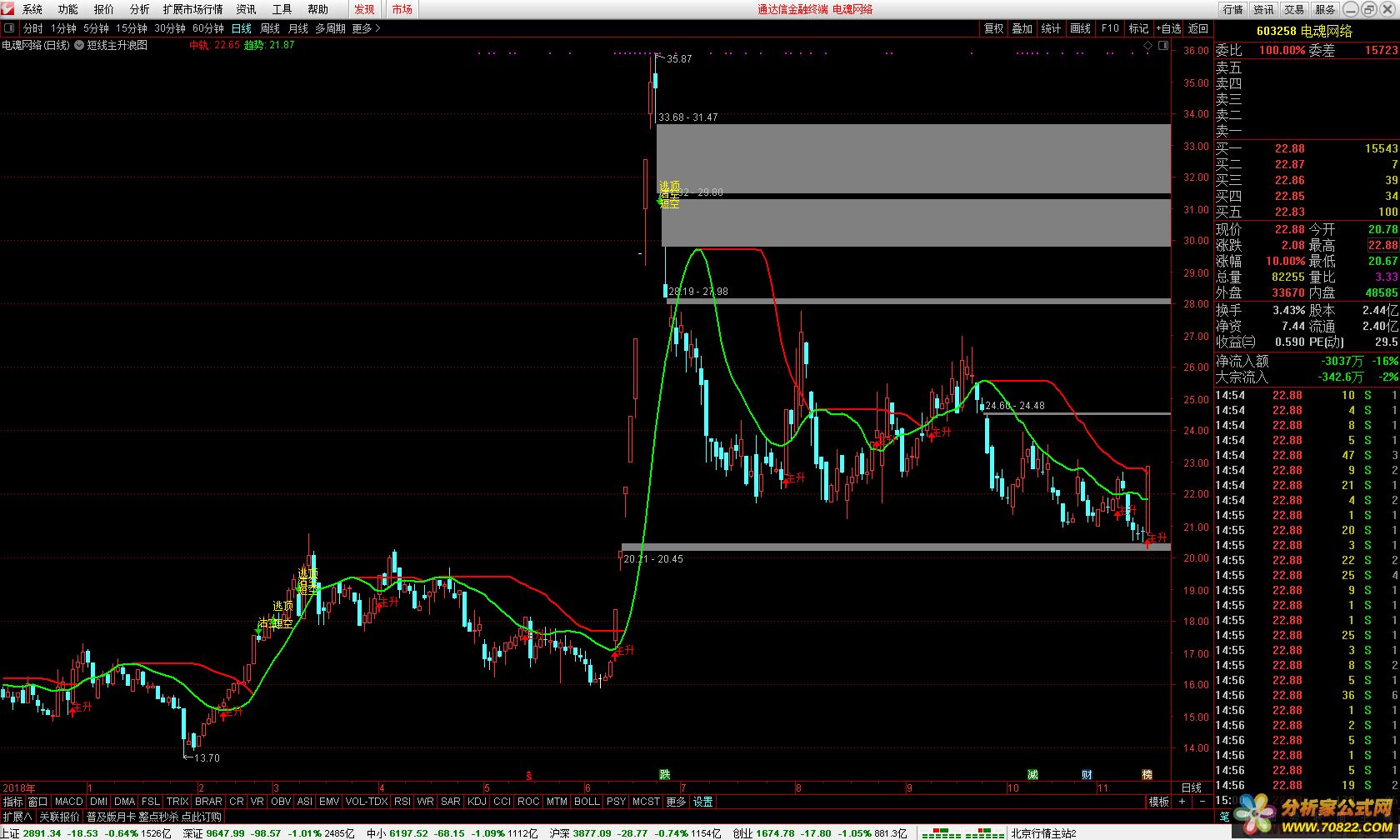
Task: Select the 日线 daily period
Action: tap(242, 28)
